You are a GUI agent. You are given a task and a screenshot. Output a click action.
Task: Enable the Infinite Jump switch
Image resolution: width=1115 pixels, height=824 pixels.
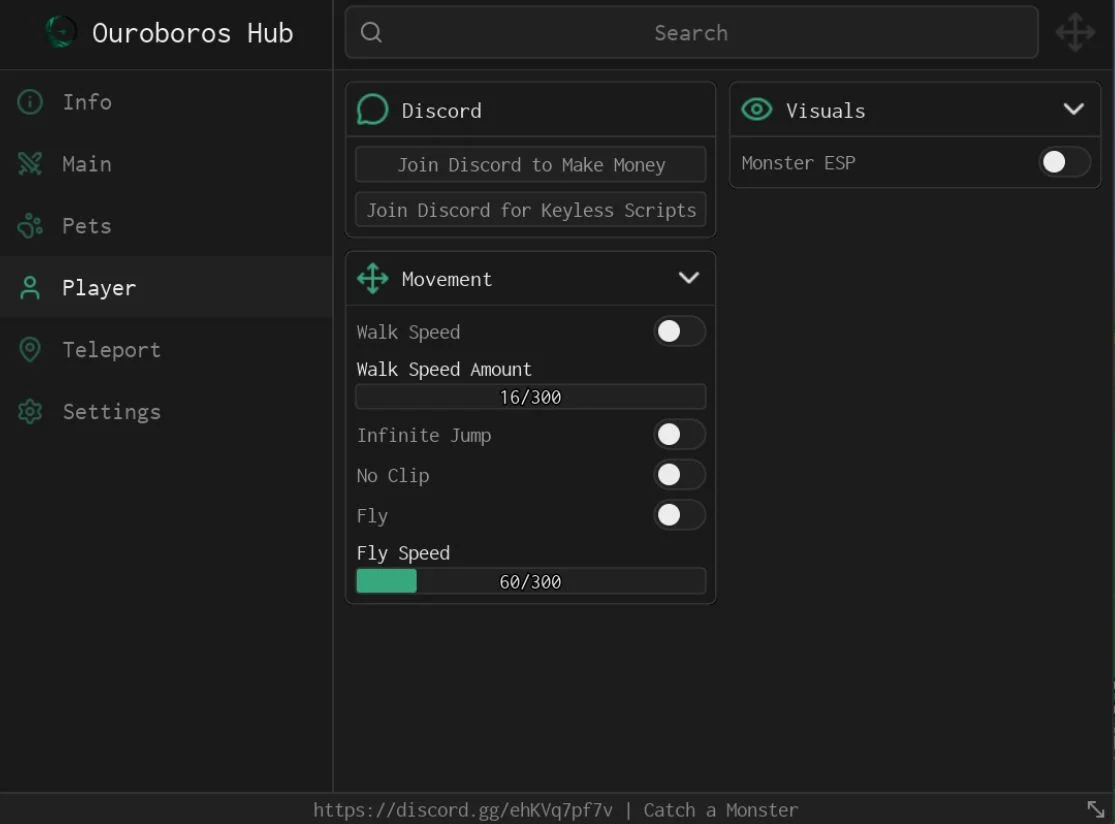[x=679, y=434]
